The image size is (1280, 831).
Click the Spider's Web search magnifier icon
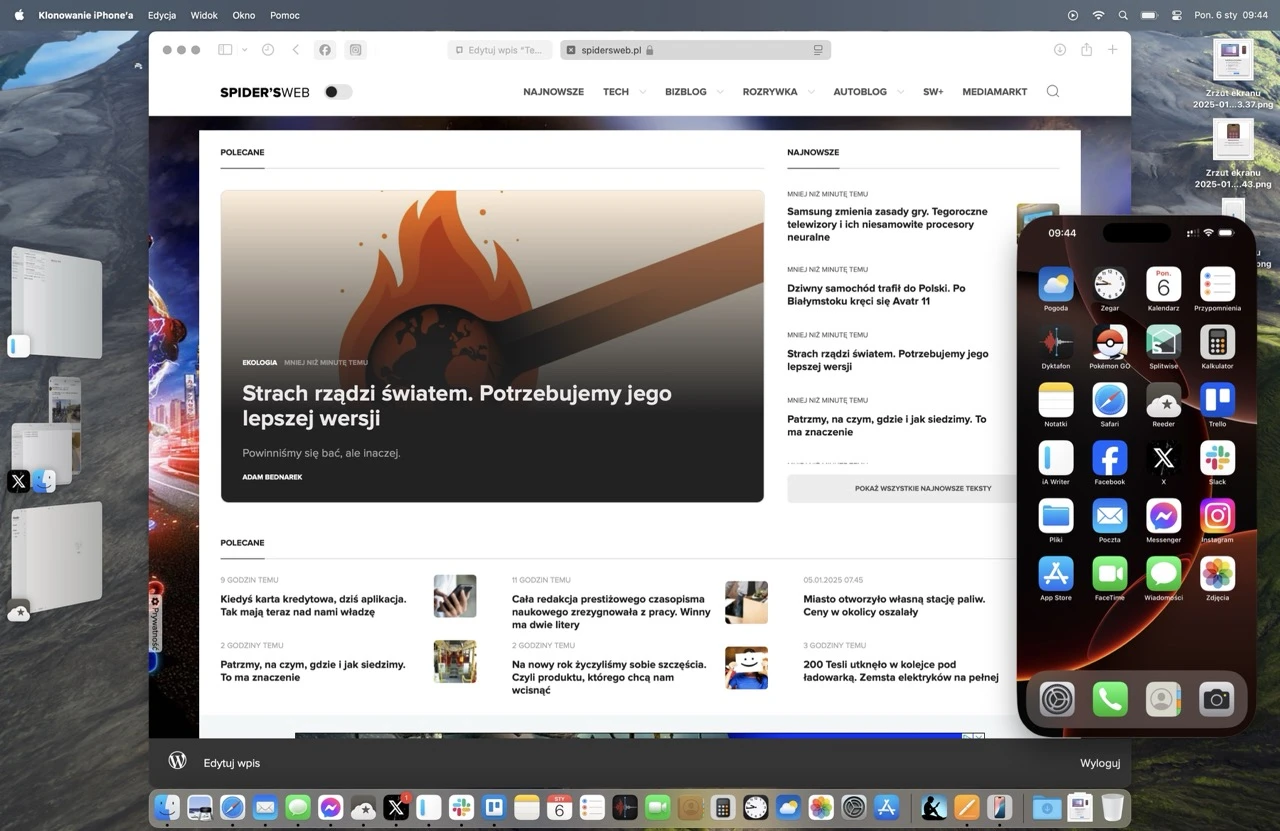(x=1052, y=91)
